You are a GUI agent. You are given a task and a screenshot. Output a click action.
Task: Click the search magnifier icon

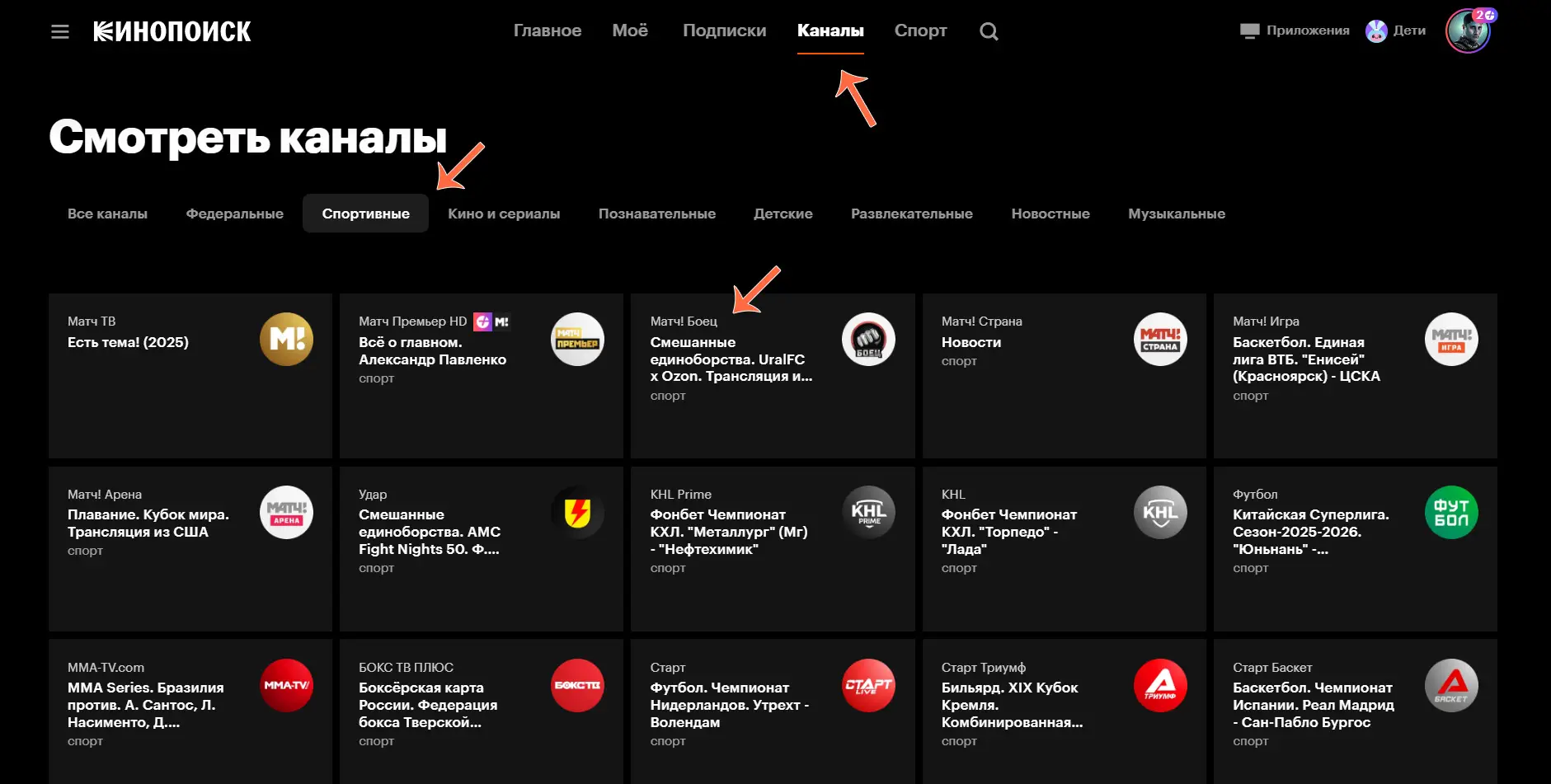pos(989,32)
